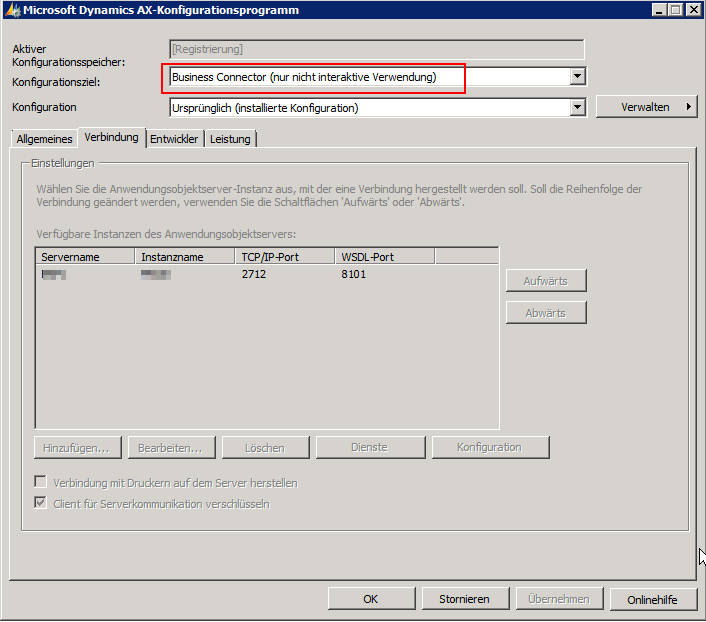Open the Konfiguration dropdown arrow
Screen dimensions: 706x622
[x=577, y=108]
